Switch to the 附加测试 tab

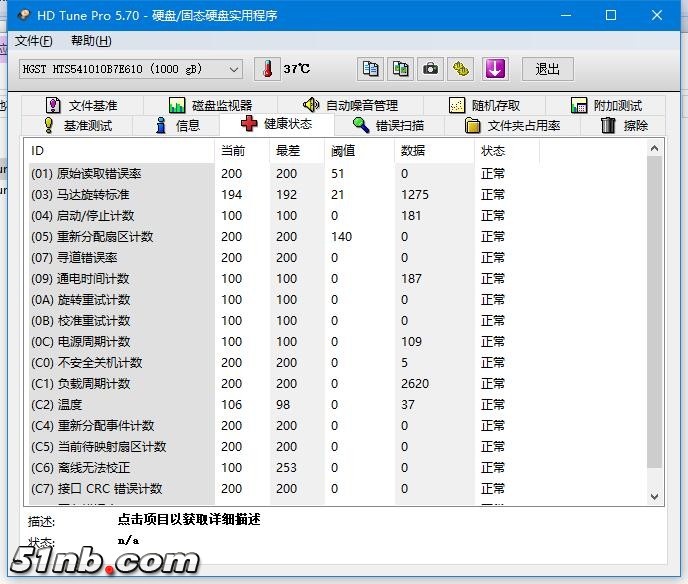pos(606,105)
